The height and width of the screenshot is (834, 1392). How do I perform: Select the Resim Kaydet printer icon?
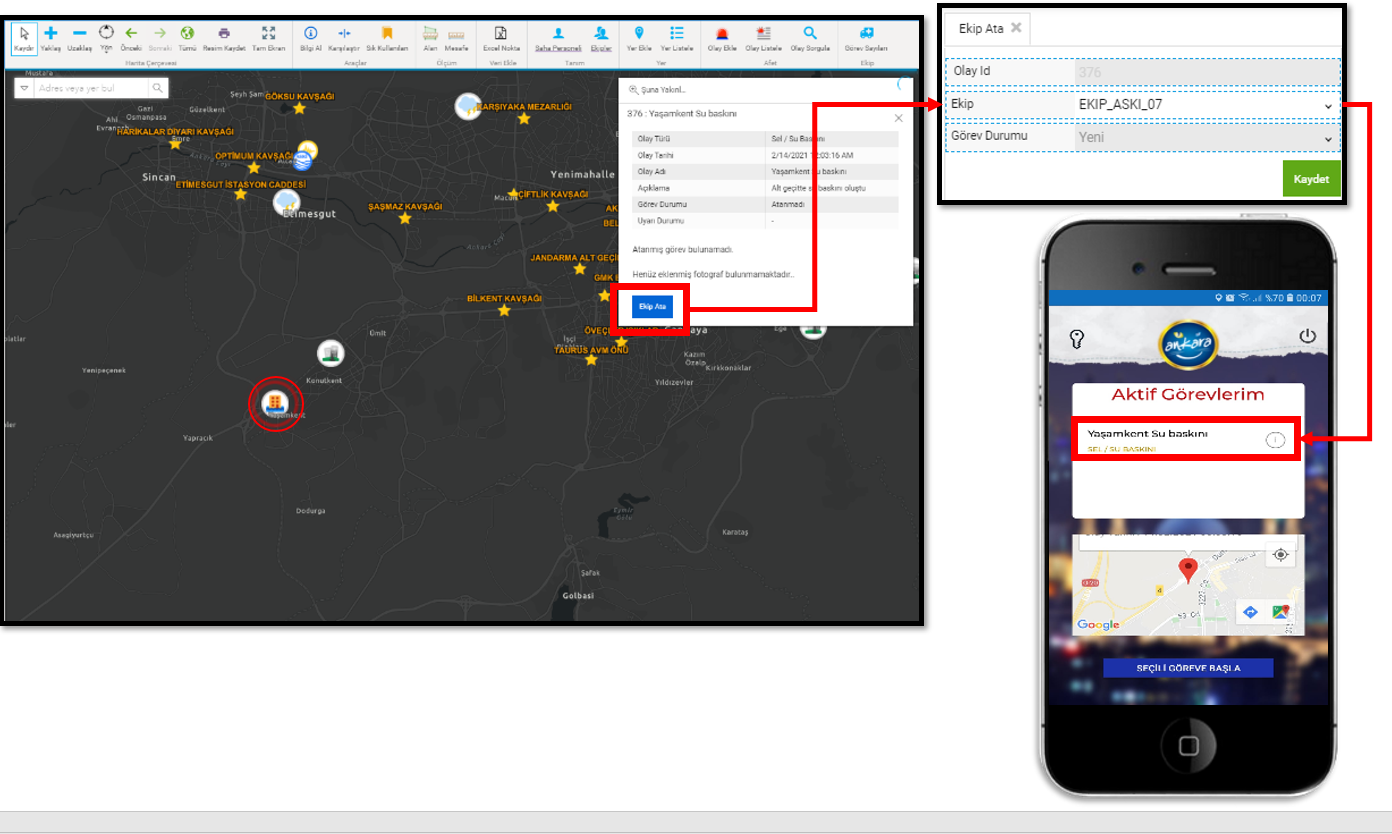224,34
